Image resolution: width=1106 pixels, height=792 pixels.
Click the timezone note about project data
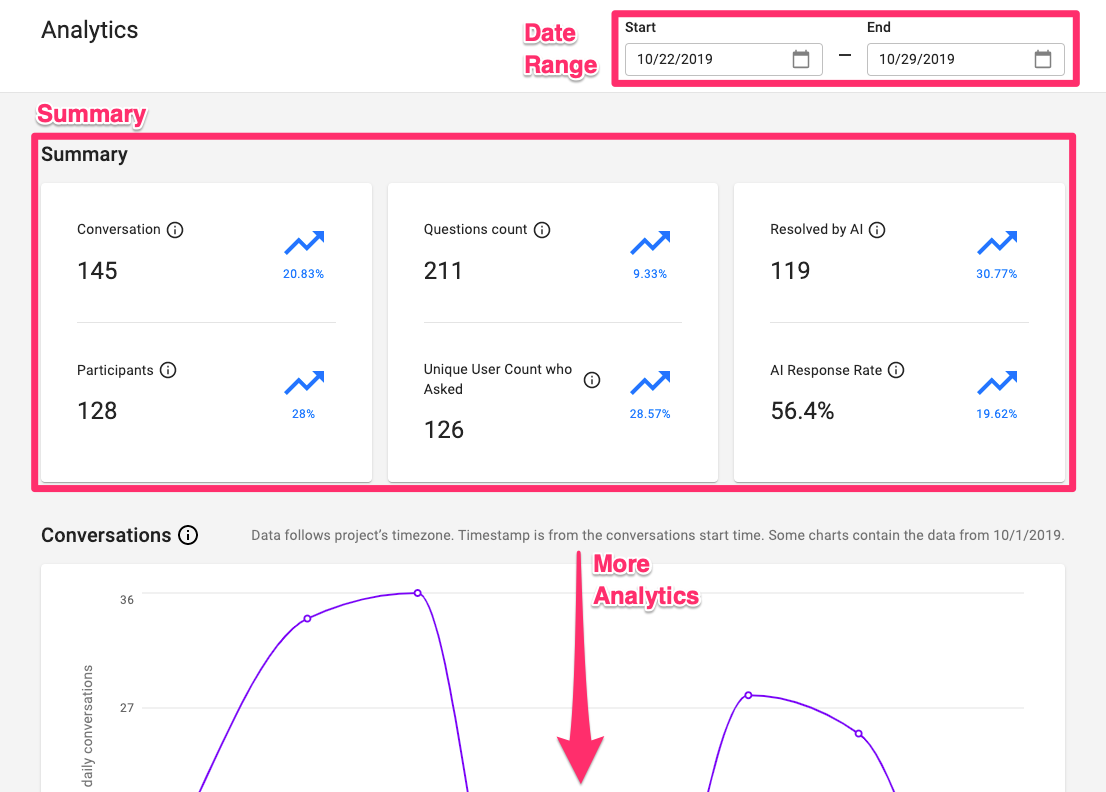tap(657, 535)
